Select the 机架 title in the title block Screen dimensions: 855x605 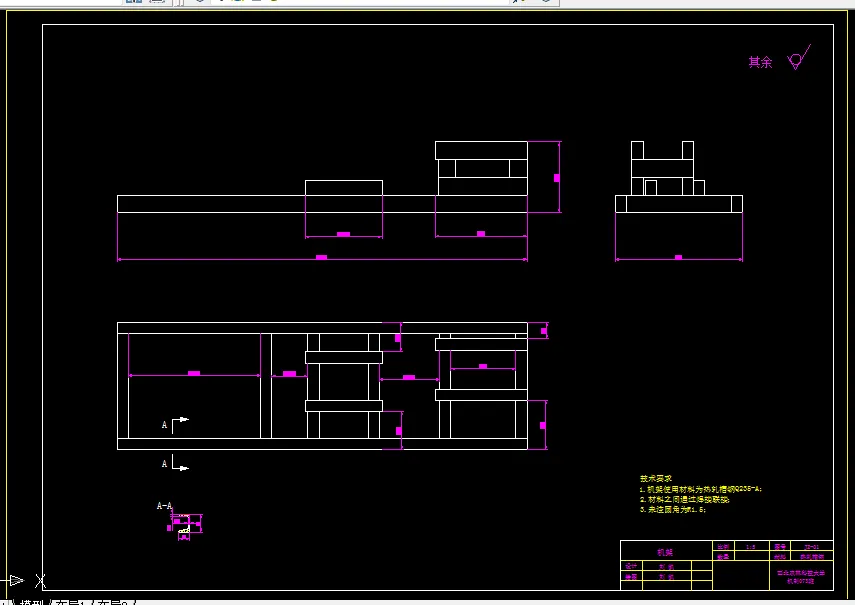pos(665,552)
